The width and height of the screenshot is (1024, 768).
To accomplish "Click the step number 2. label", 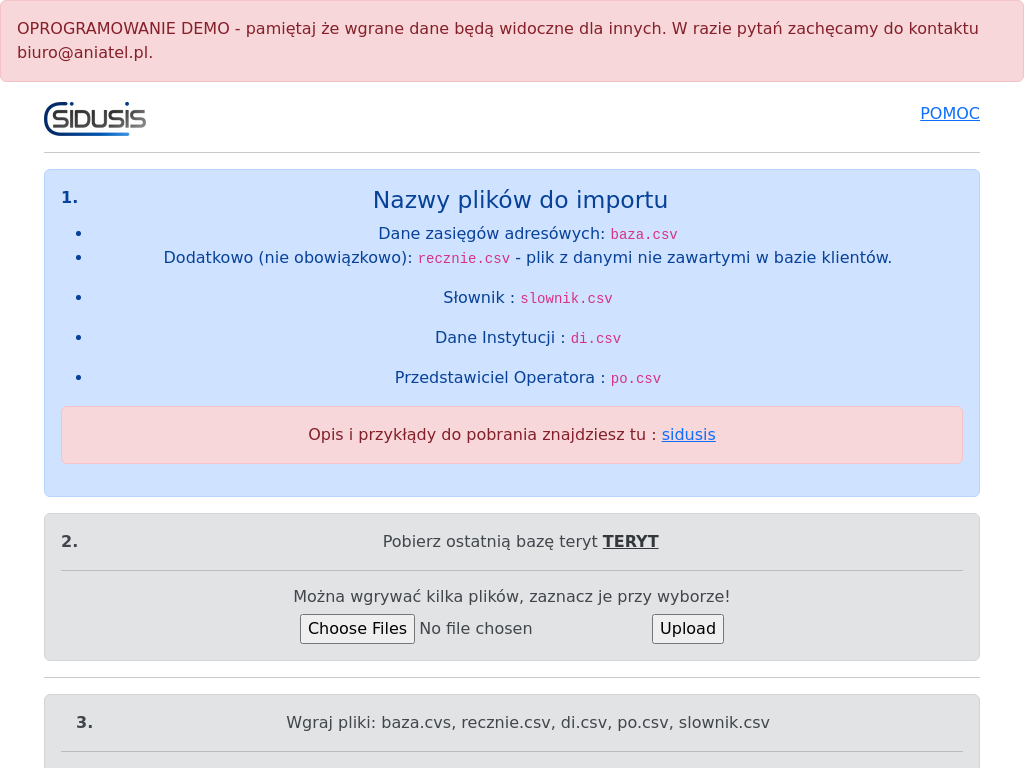I will tap(69, 542).
